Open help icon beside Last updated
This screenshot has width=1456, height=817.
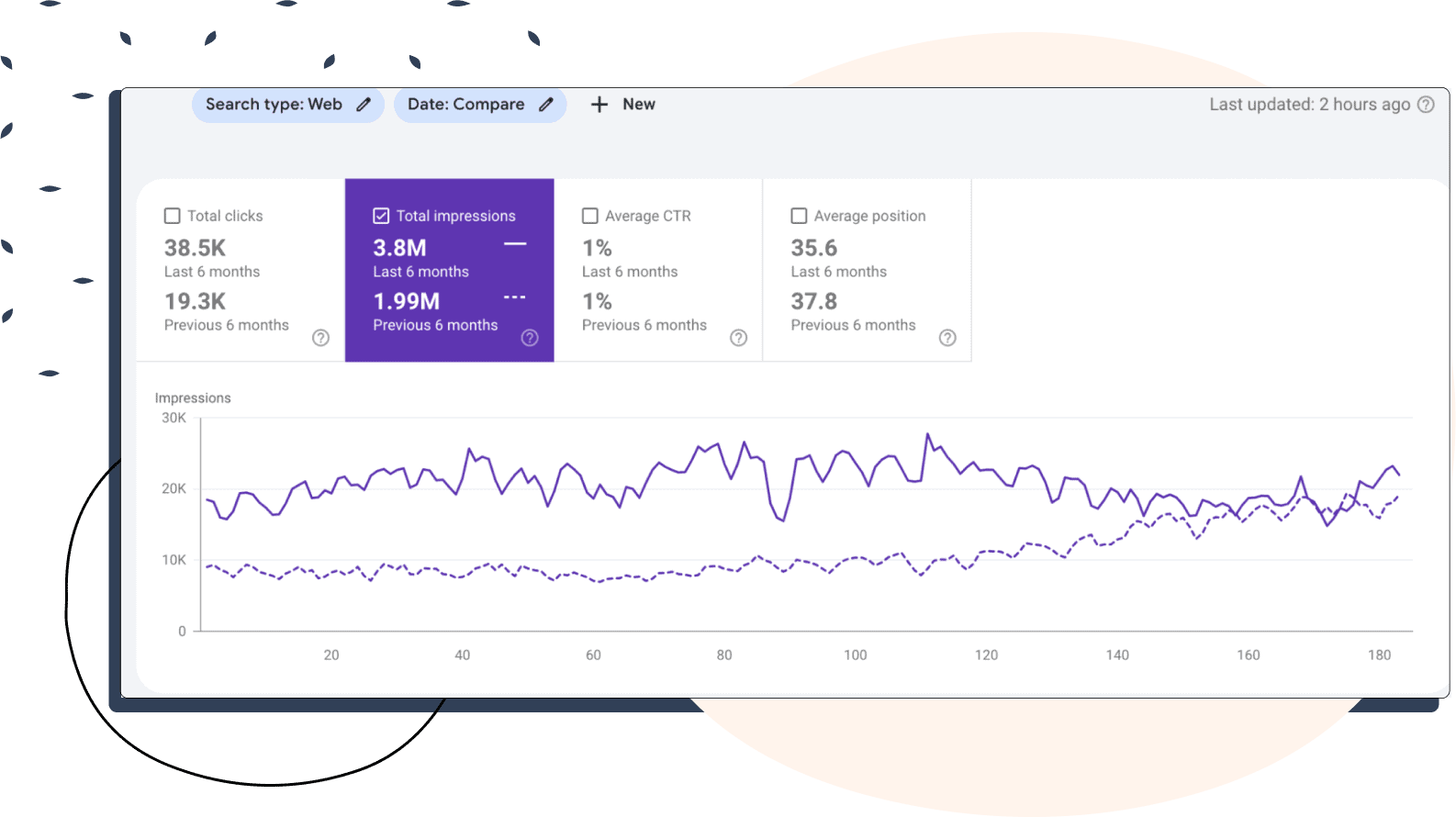pyautogui.click(x=1426, y=105)
